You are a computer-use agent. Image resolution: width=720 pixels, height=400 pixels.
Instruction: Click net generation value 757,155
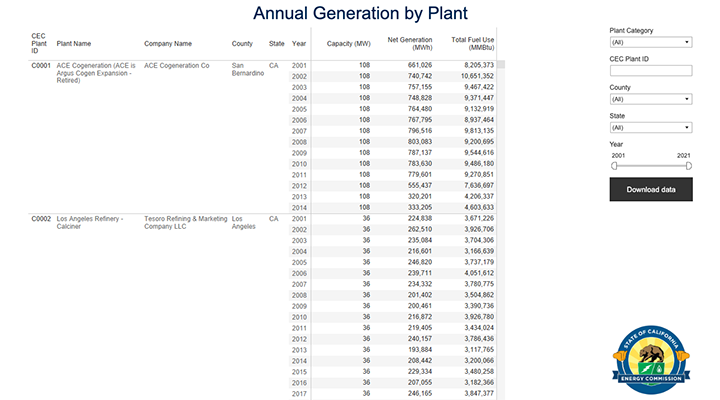(x=420, y=87)
